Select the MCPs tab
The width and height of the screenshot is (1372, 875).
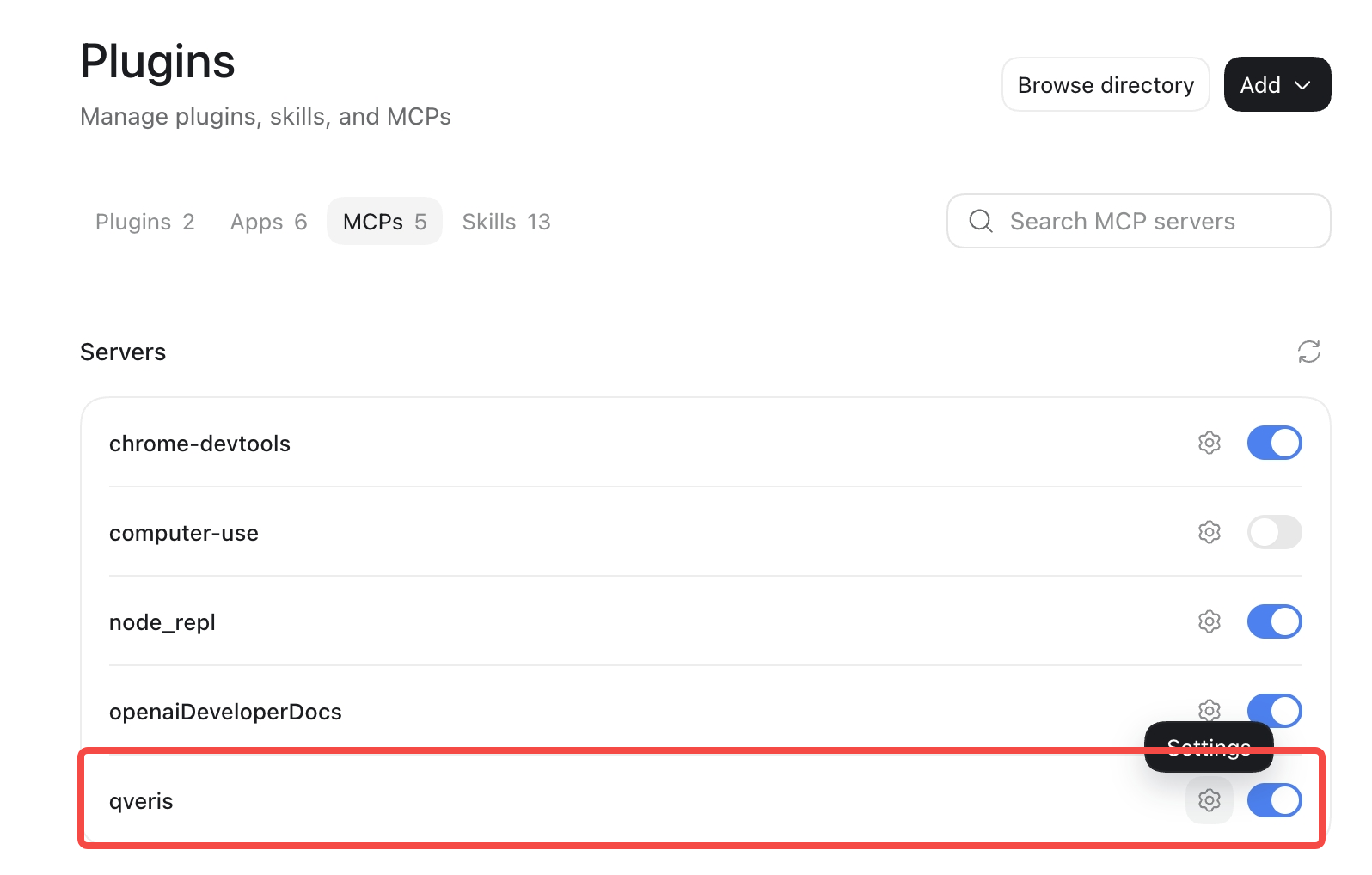click(384, 222)
